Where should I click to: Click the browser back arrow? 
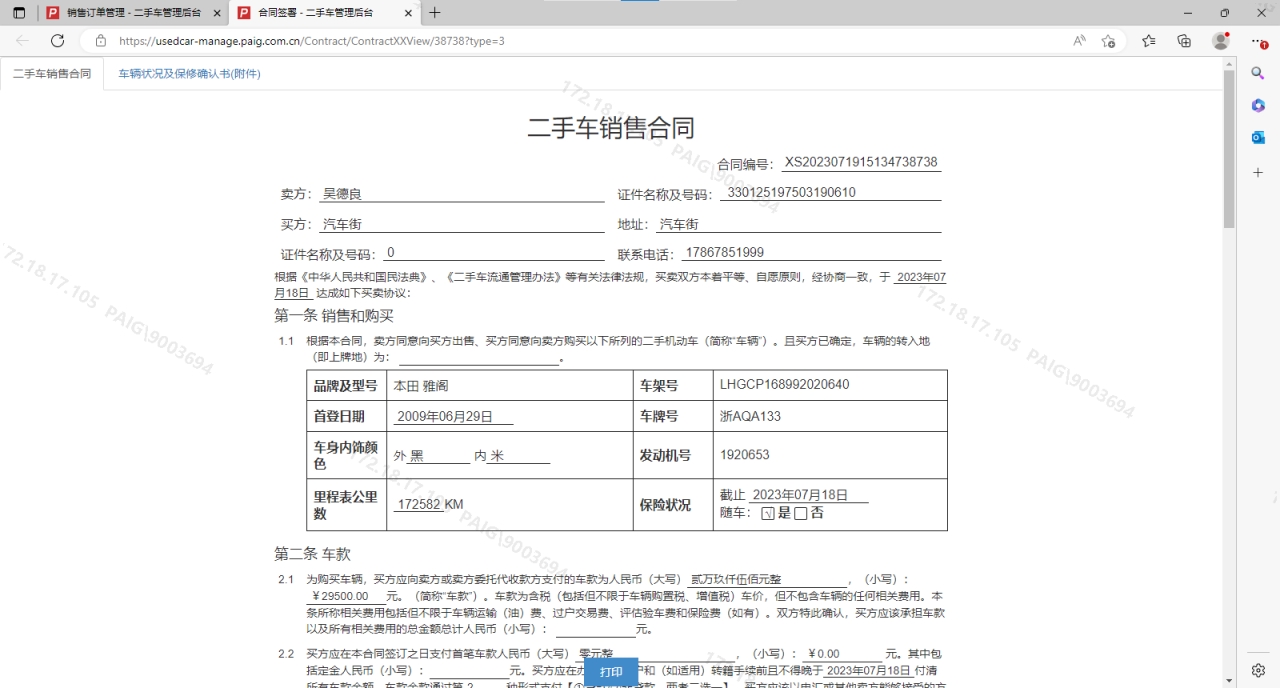click(x=23, y=41)
